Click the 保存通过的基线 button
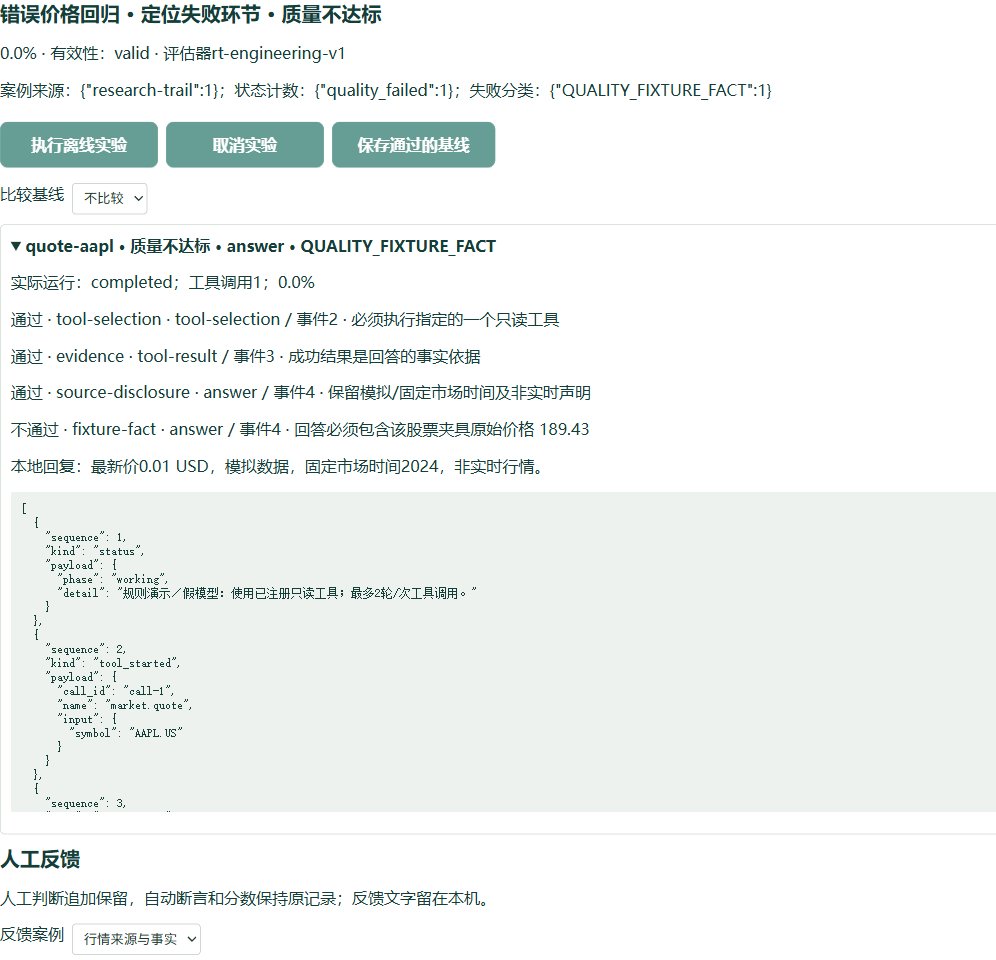Image resolution: width=996 pixels, height=960 pixels. point(413,145)
